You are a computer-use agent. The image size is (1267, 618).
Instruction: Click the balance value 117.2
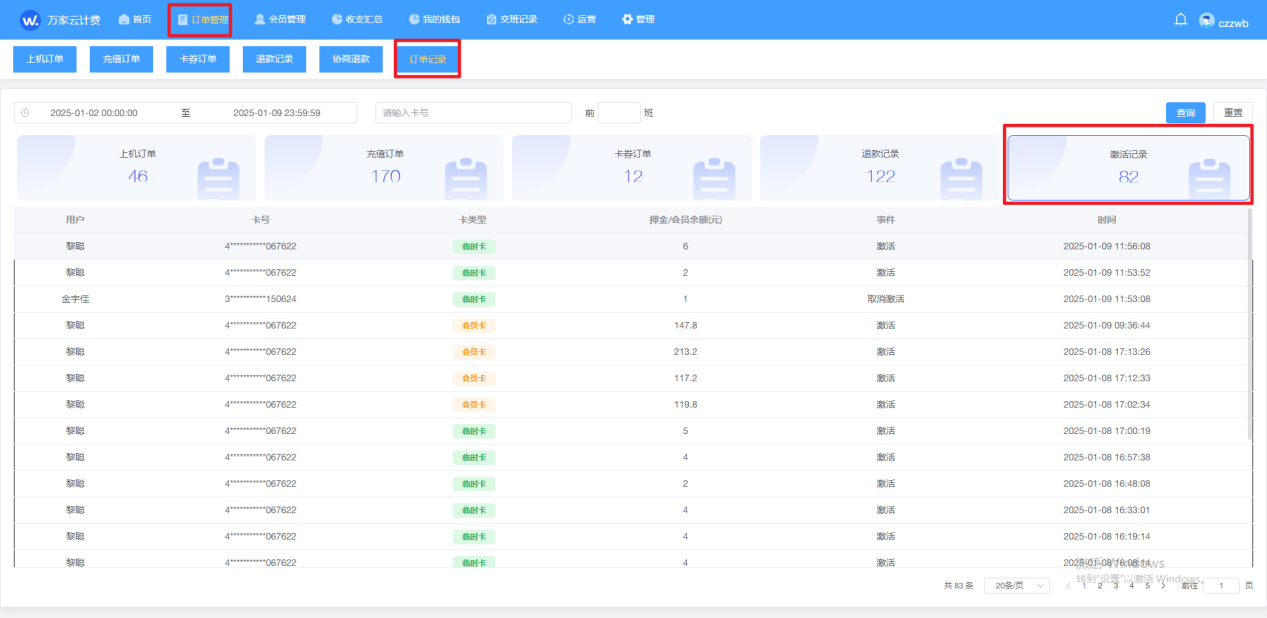tap(685, 378)
